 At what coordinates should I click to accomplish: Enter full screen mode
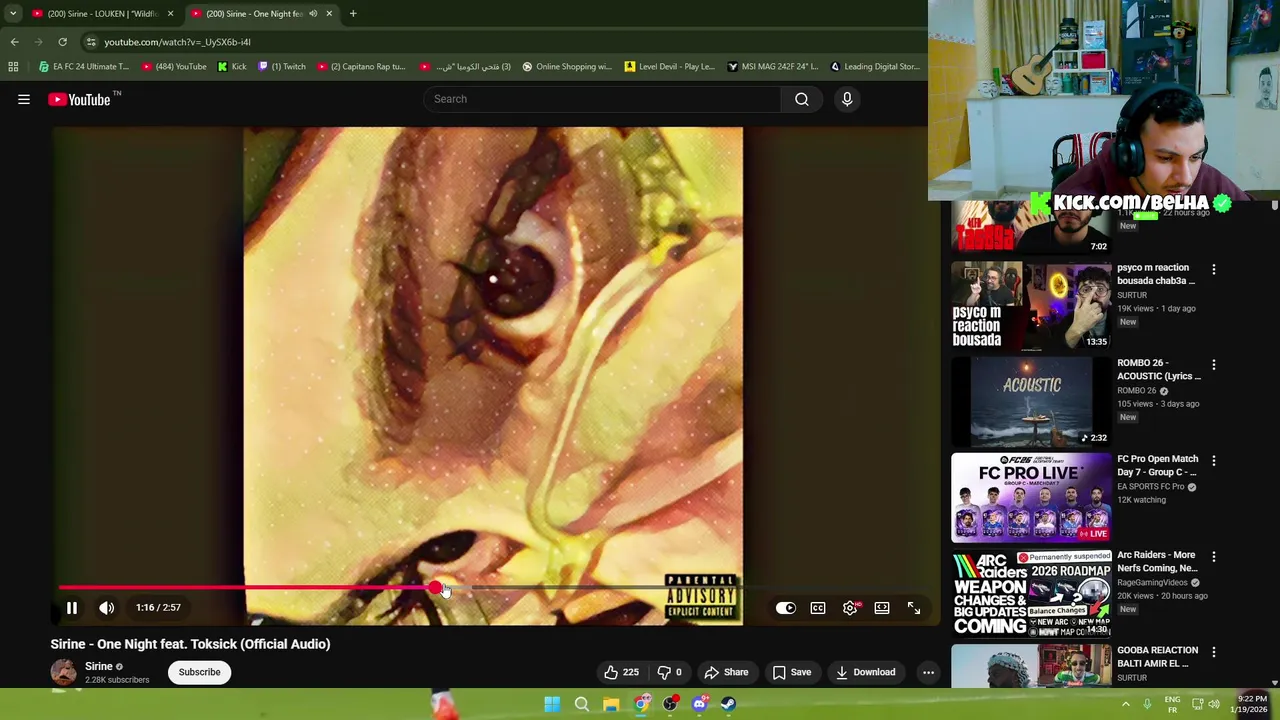point(914,608)
